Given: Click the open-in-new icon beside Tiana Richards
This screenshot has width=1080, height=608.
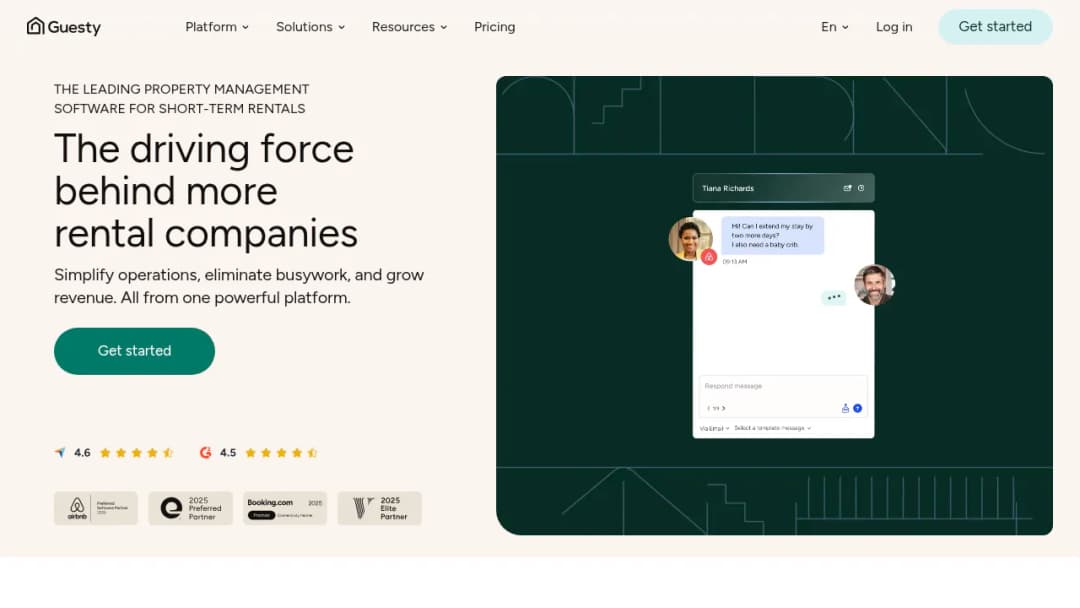Looking at the screenshot, I should [x=847, y=188].
